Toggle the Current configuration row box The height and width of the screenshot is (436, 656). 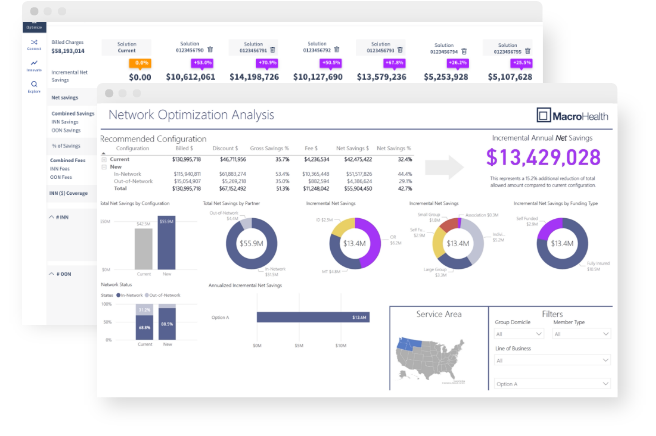pos(104,159)
